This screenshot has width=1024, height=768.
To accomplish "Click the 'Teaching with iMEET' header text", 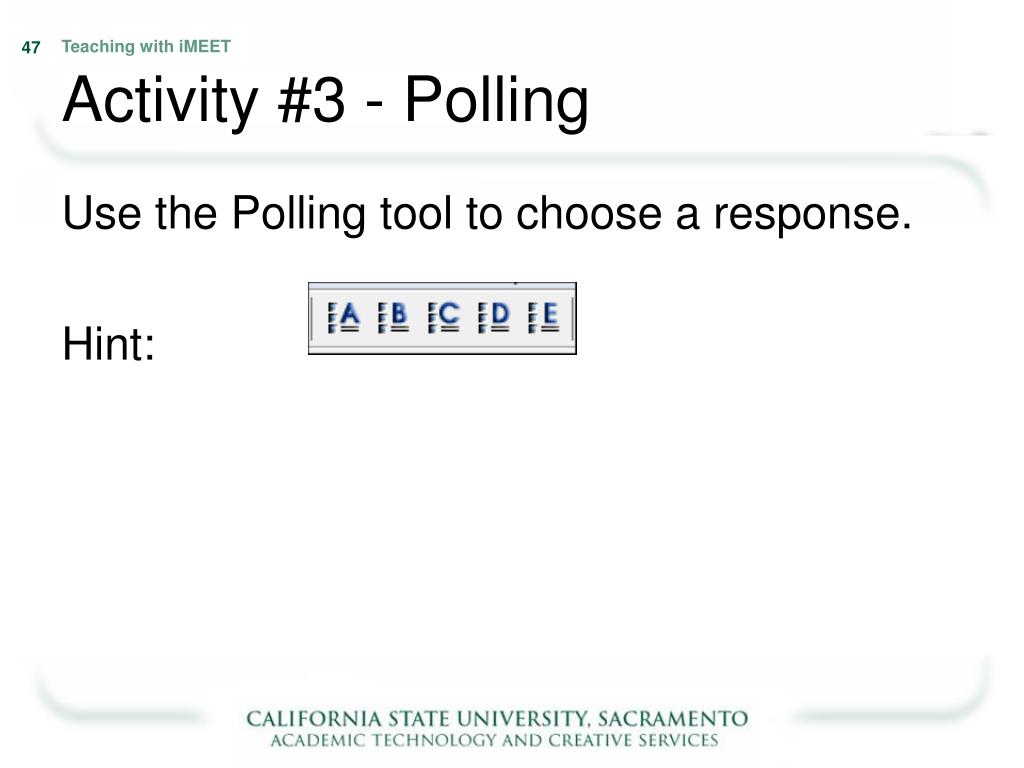I will click(146, 46).
